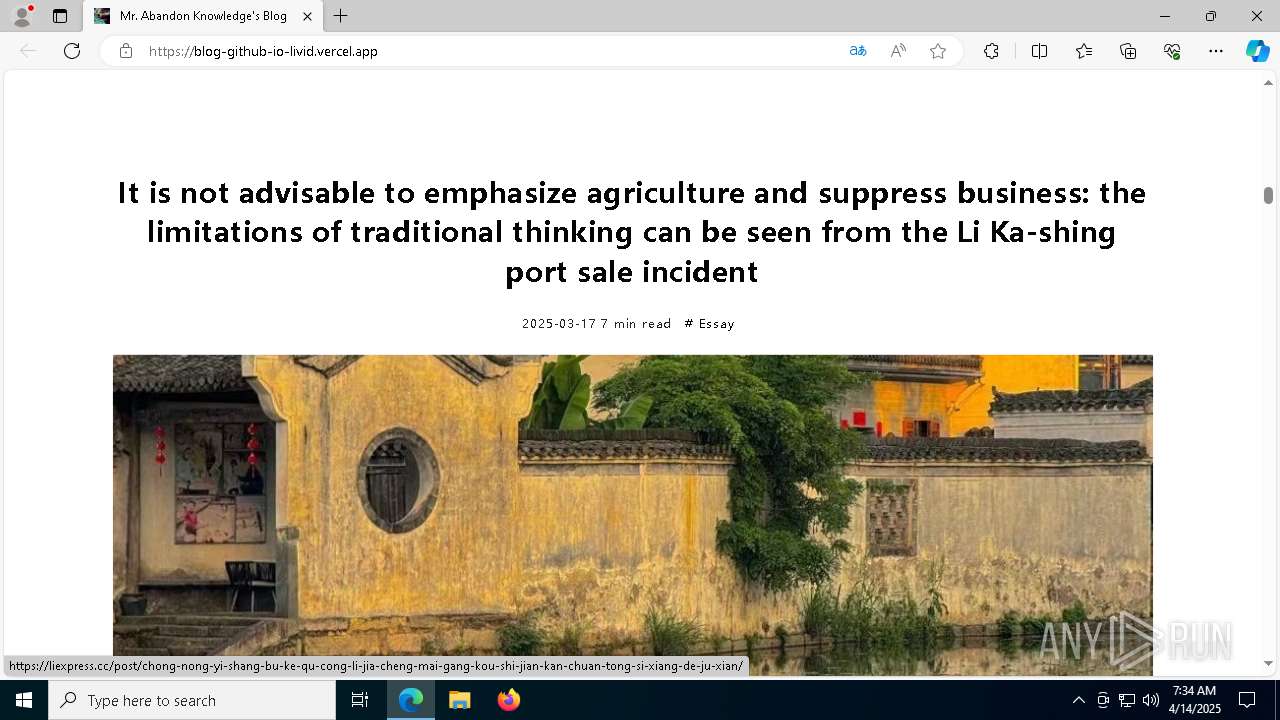This screenshot has width=1280, height=720.
Task: Open the article cover image
Action: click(633, 515)
